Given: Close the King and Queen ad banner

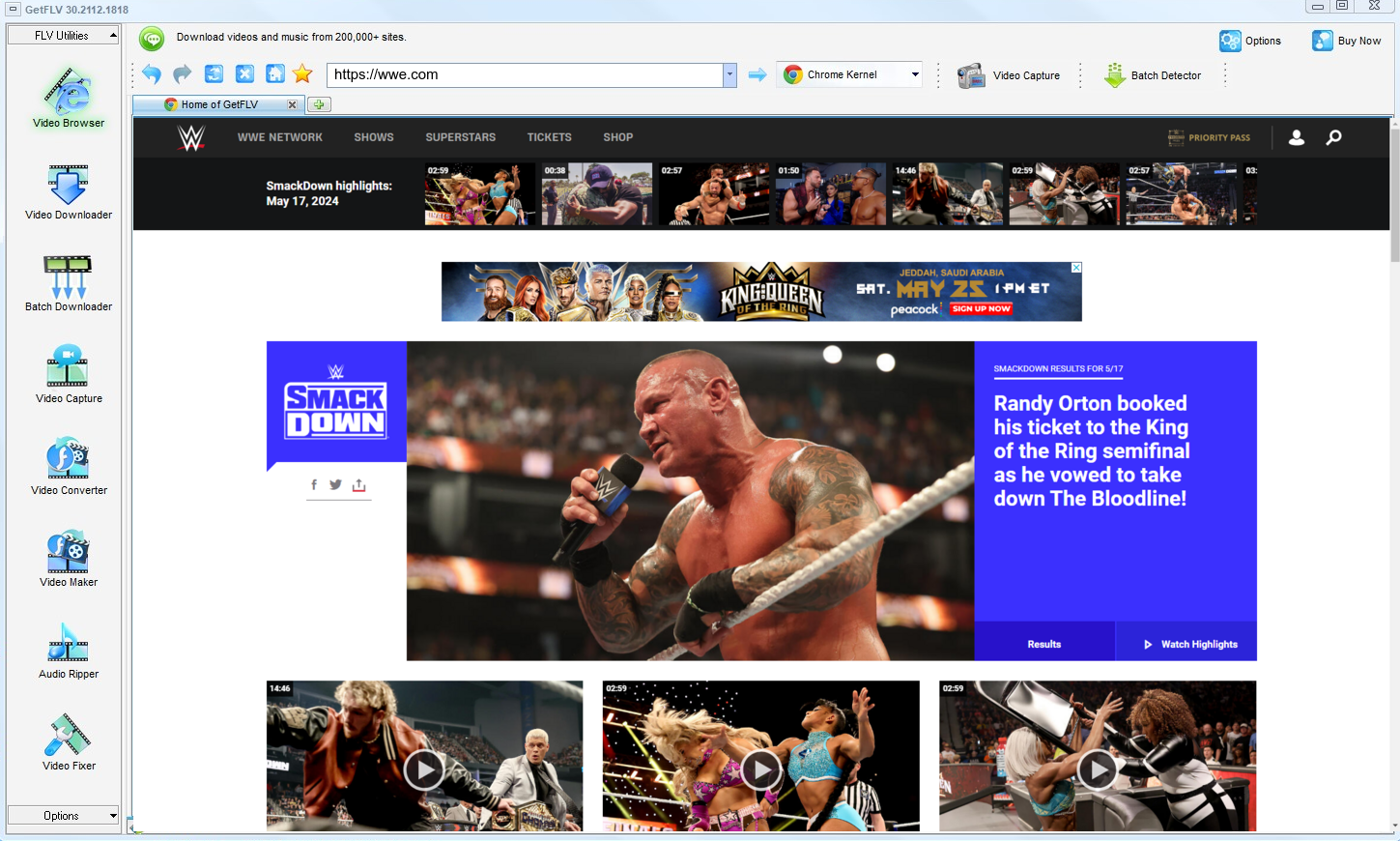Looking at the screenshot, I should pyautogui.click(x=1076, y=268).
